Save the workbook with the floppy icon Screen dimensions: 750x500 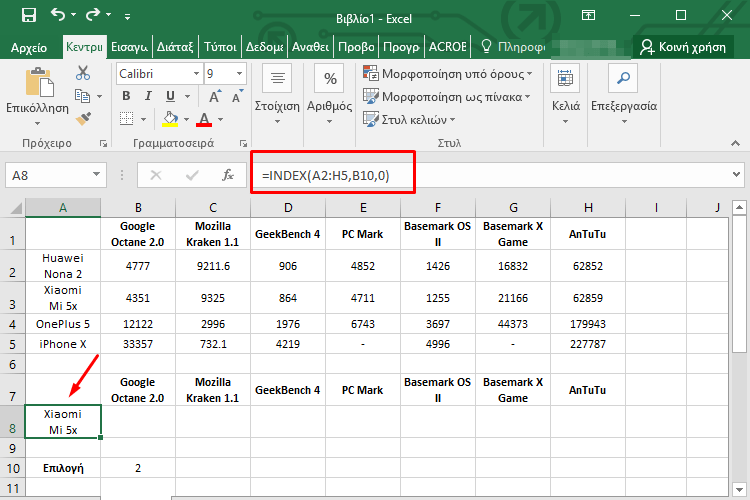(29, 15)
